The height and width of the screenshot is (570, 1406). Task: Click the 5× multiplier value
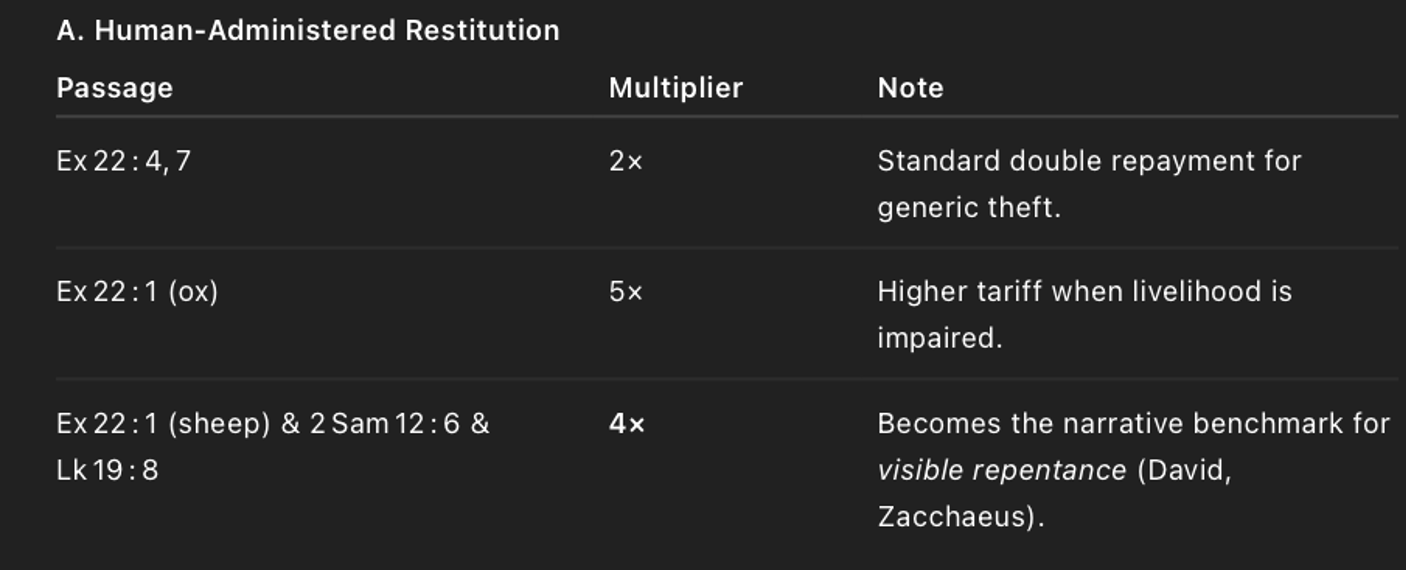[626, 292]
